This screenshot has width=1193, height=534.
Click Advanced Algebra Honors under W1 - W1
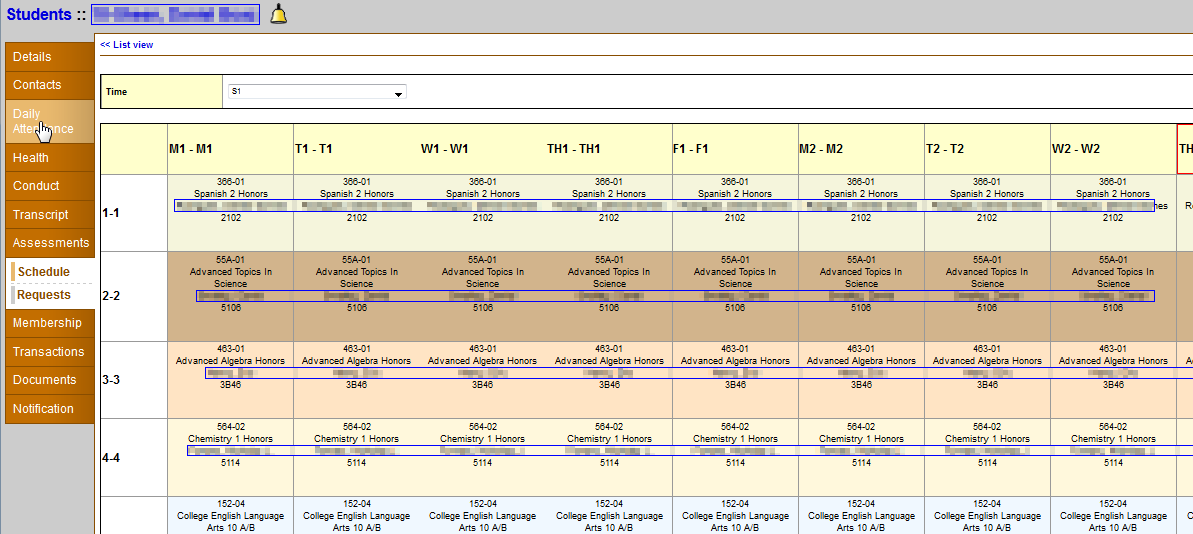pyautogui.click(x=482, y=361)
